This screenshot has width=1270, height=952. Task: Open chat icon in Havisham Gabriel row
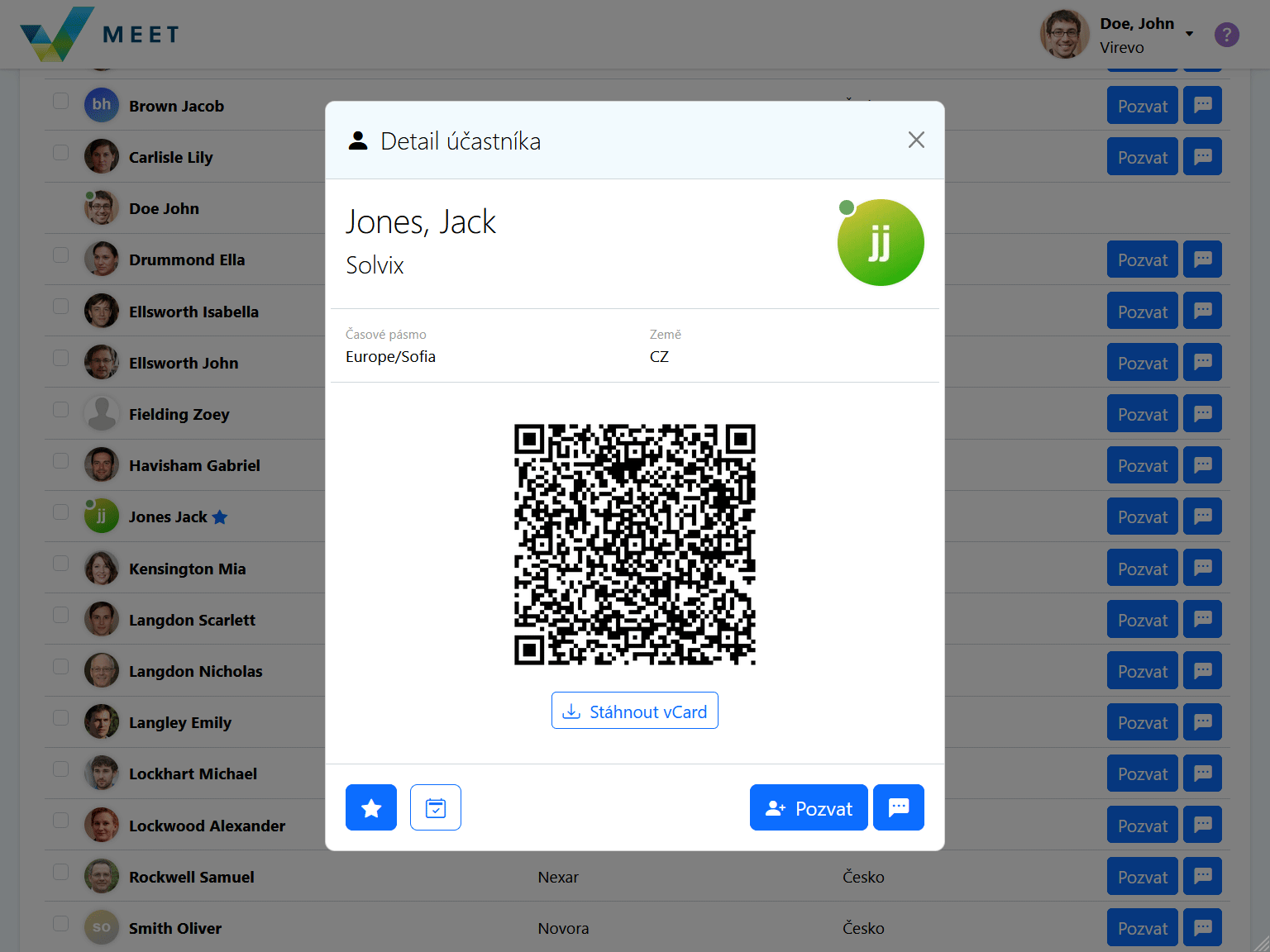pyautogui.click(x=1202, y=464)
